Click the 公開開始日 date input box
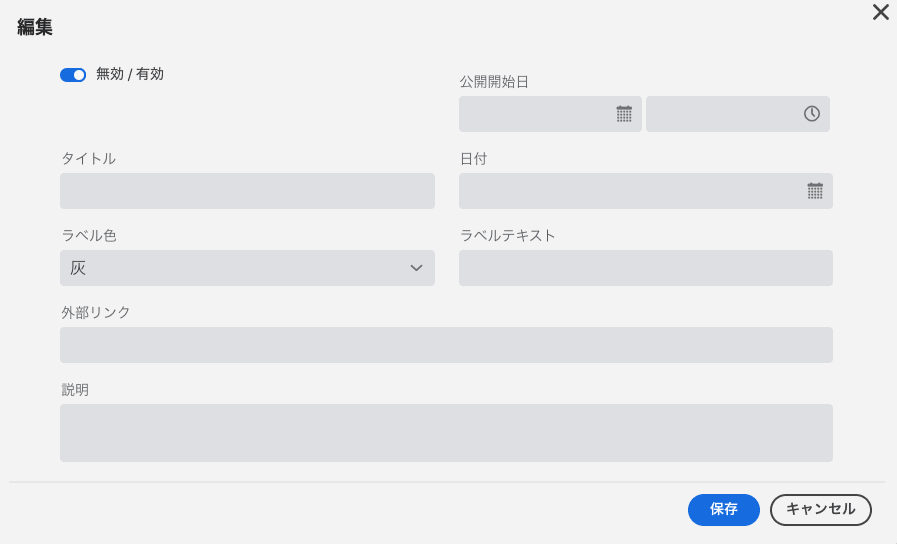 (x=550, y=114)
